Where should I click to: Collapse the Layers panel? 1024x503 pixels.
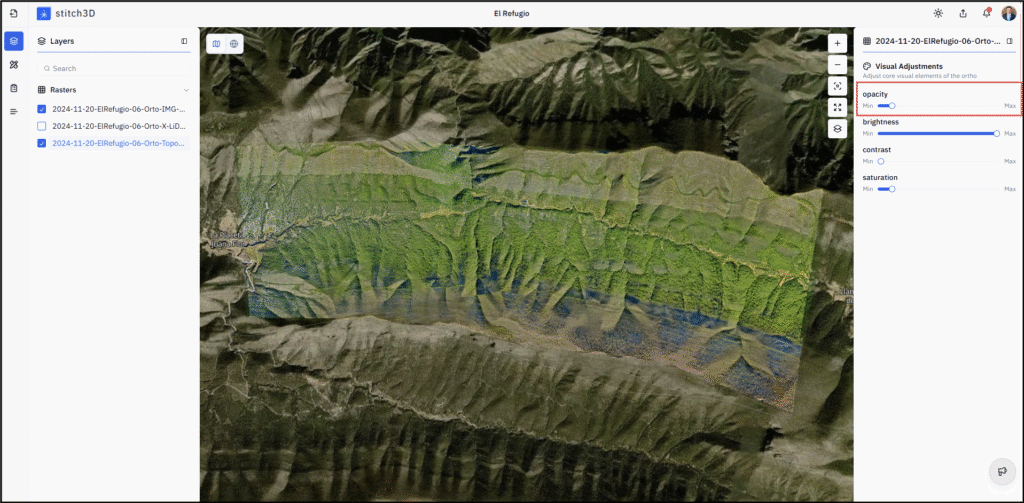(184, 41)
